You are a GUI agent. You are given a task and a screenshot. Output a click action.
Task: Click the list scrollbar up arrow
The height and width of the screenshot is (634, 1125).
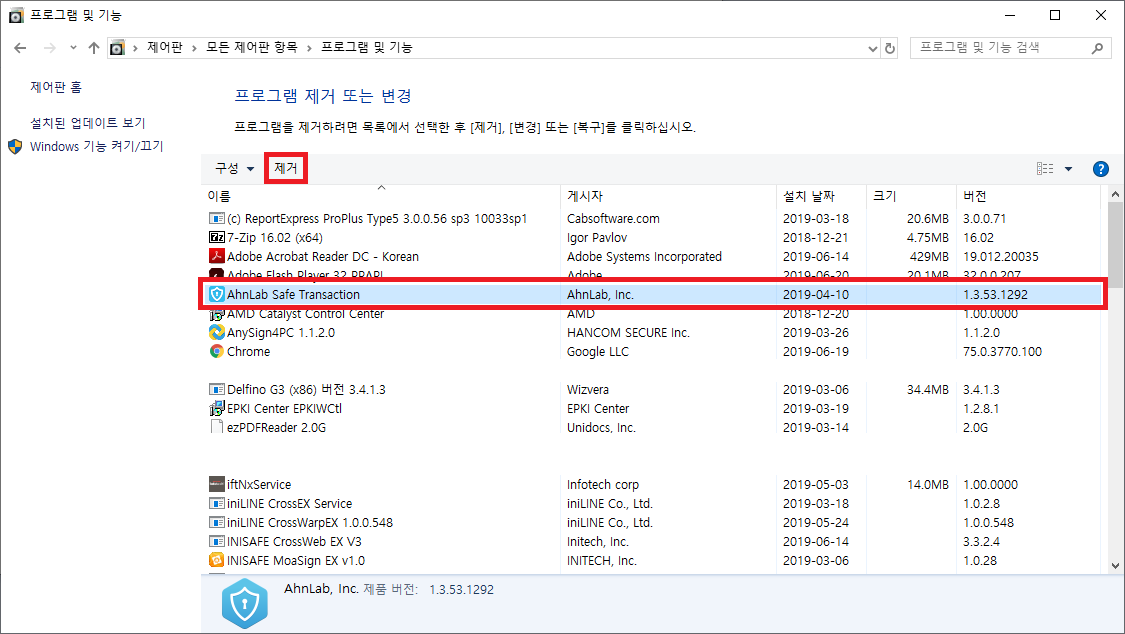1115,194
